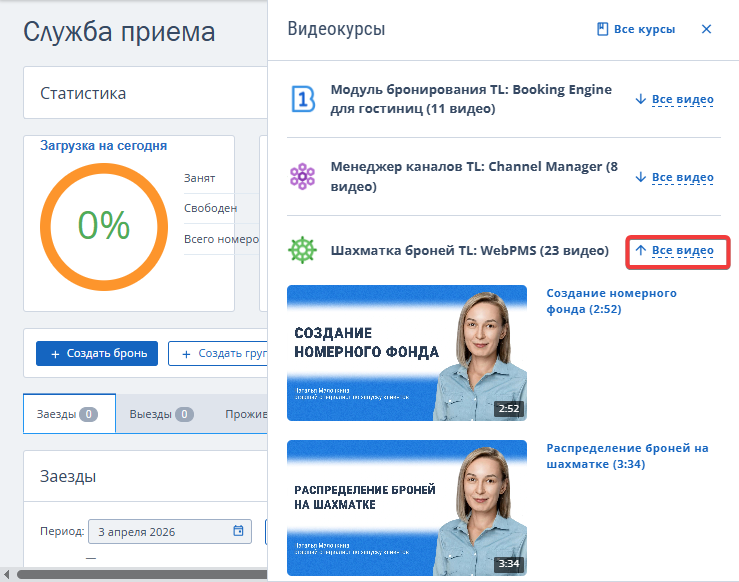The height and width of the screenshot is (582, 739).
Task: Switch to the Проживают tab
Action: [x=246, y=414]
